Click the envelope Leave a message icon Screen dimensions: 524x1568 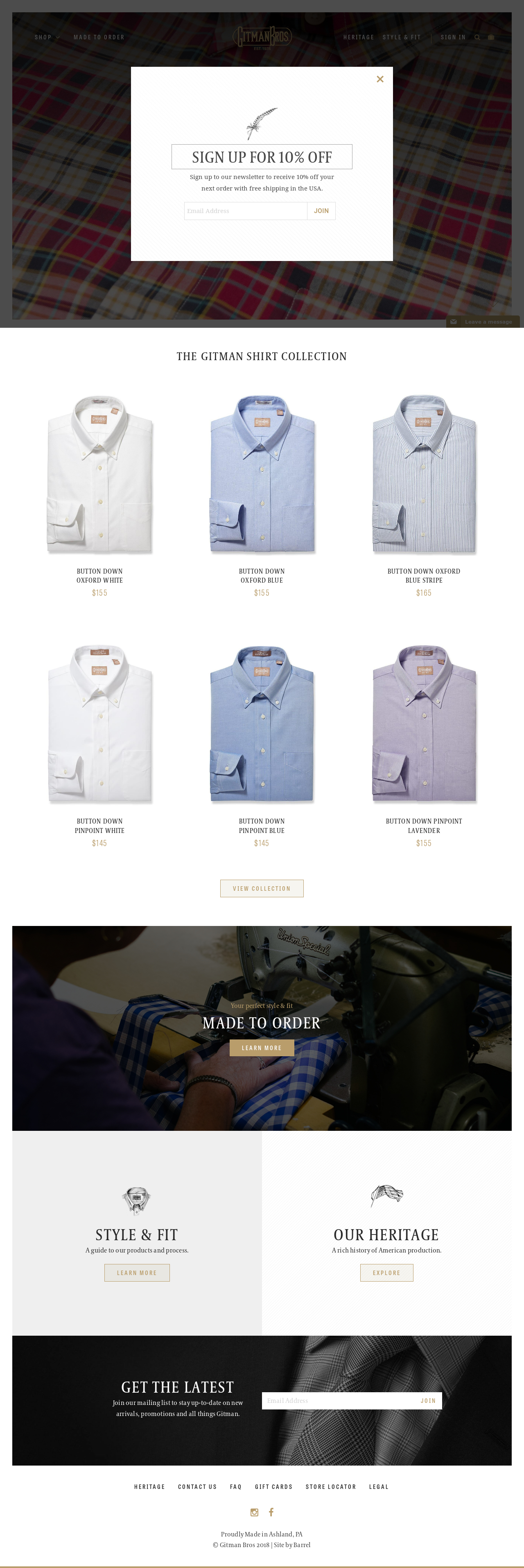[454, 322]
